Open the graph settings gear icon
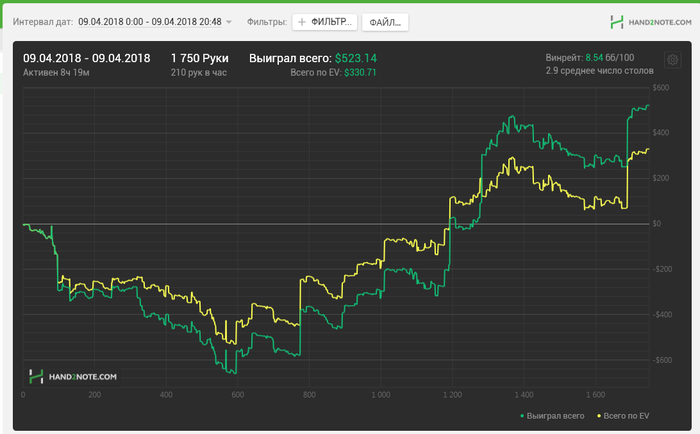The height and width of the screenshot is (434, 700). [x=672, y=59]
